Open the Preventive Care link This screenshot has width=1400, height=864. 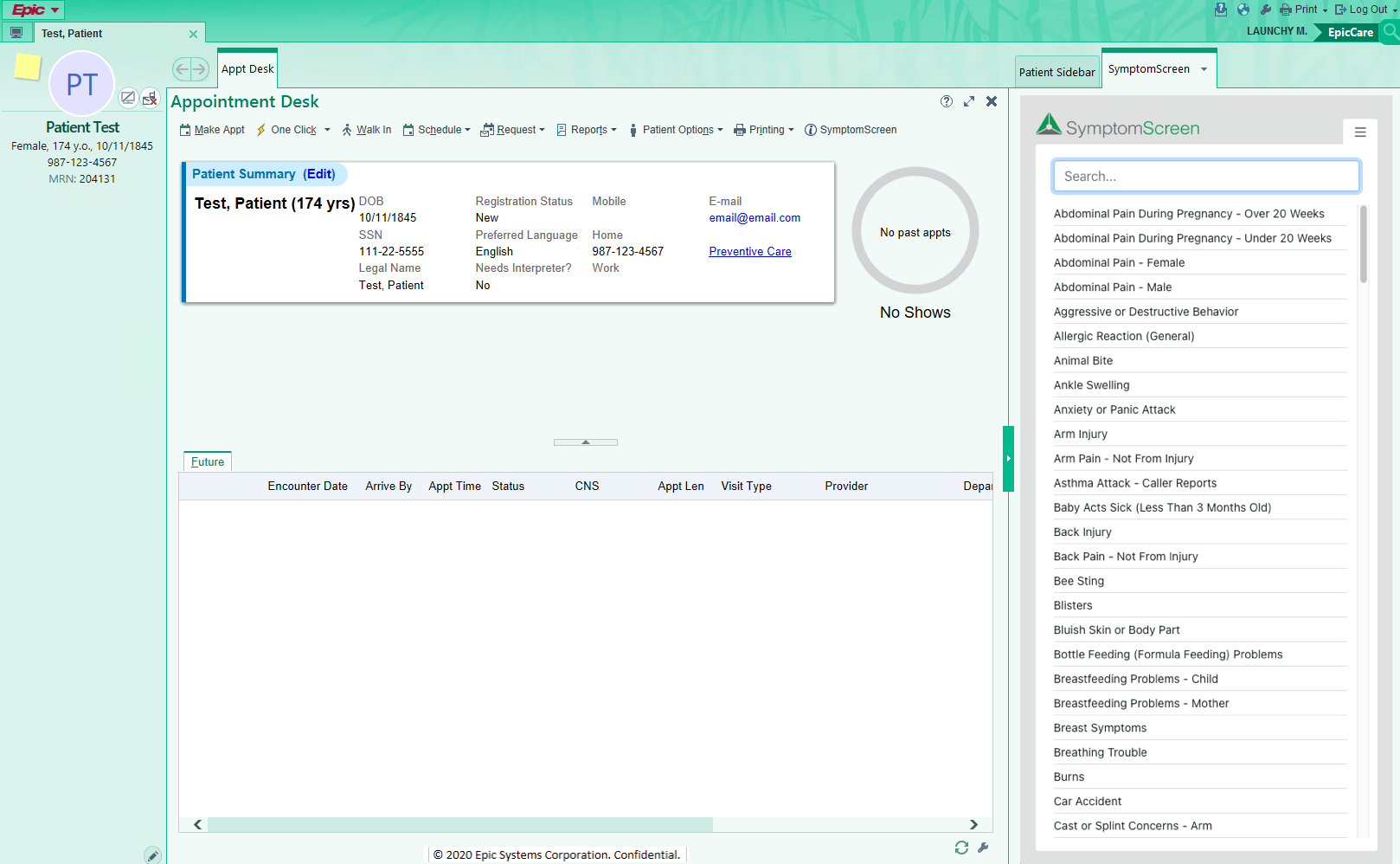pos(749,252)
